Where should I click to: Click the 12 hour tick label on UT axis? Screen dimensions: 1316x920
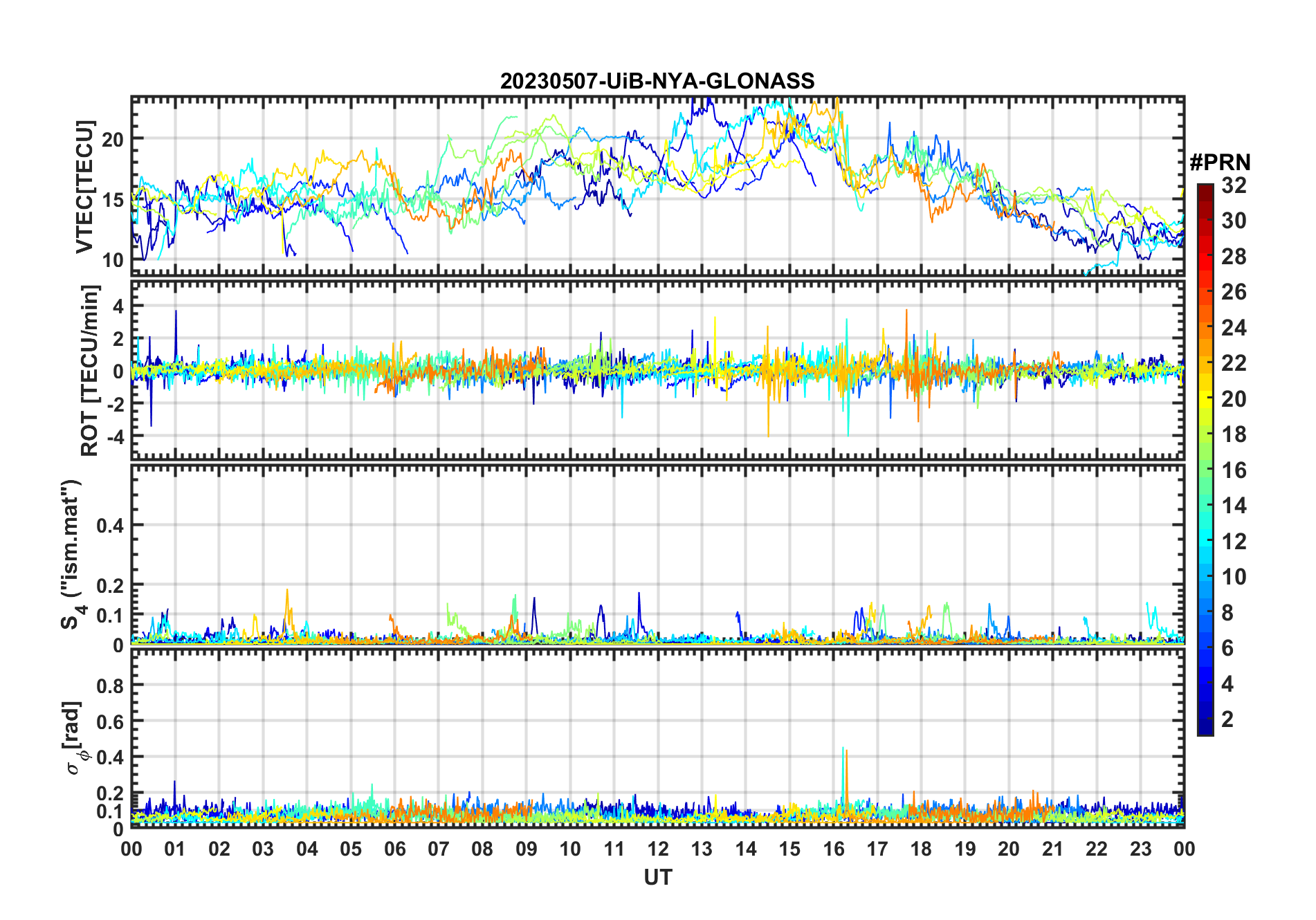(x=658, y=849)
